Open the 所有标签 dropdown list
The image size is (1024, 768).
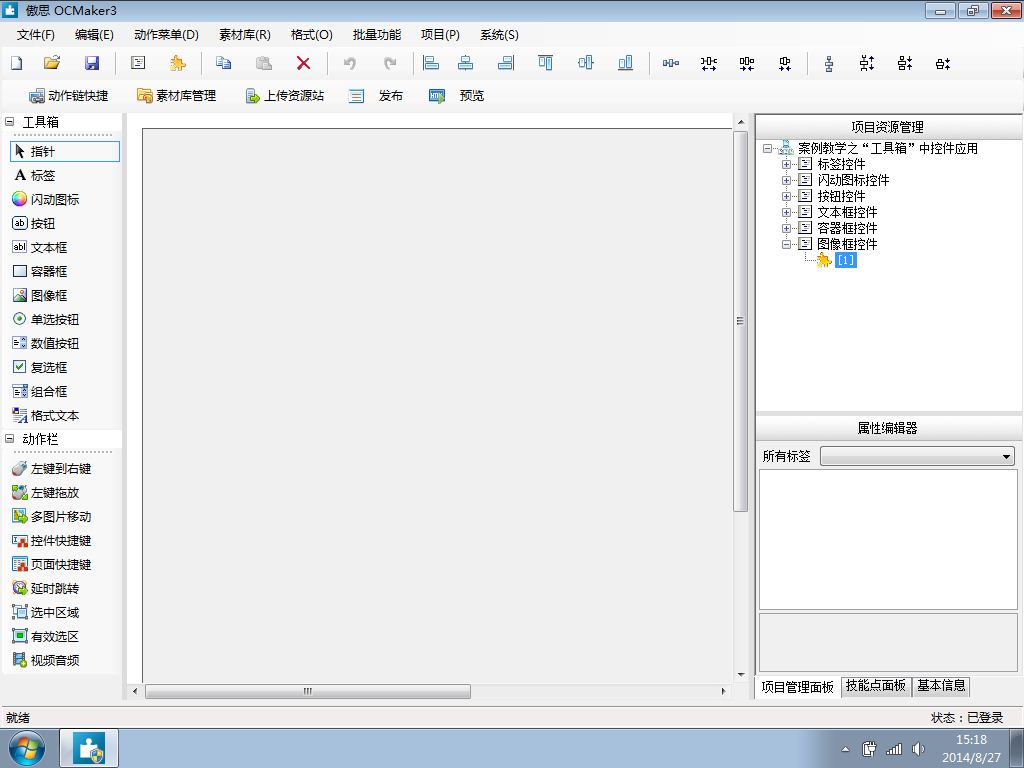point(1006,456)
